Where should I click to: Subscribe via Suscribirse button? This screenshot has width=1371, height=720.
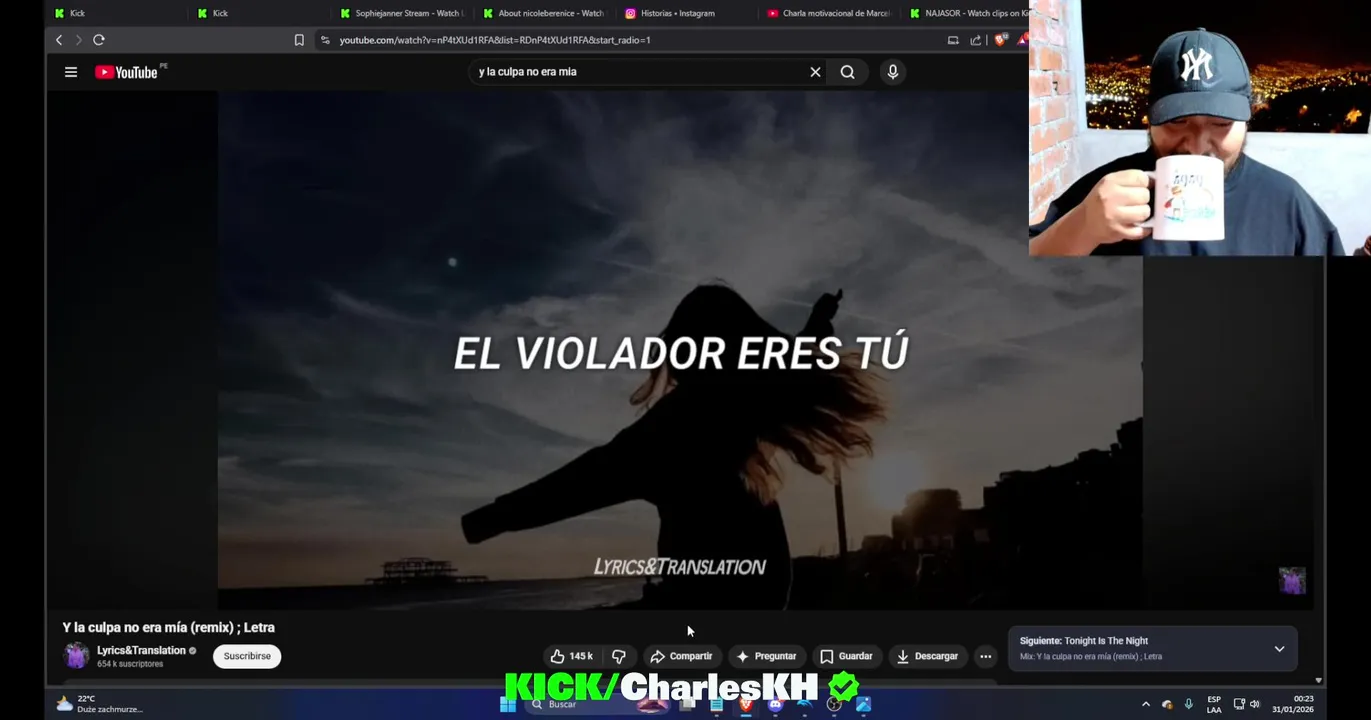coord(247,656)
